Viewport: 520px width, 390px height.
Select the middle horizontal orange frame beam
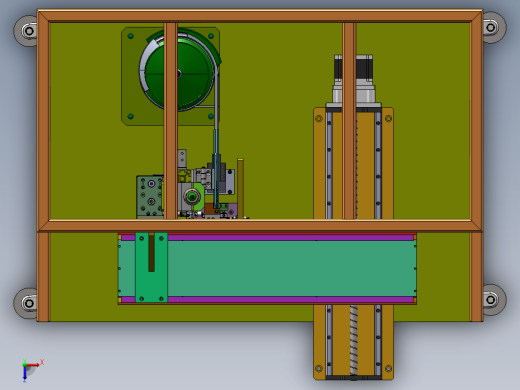[x=260, y=226]
